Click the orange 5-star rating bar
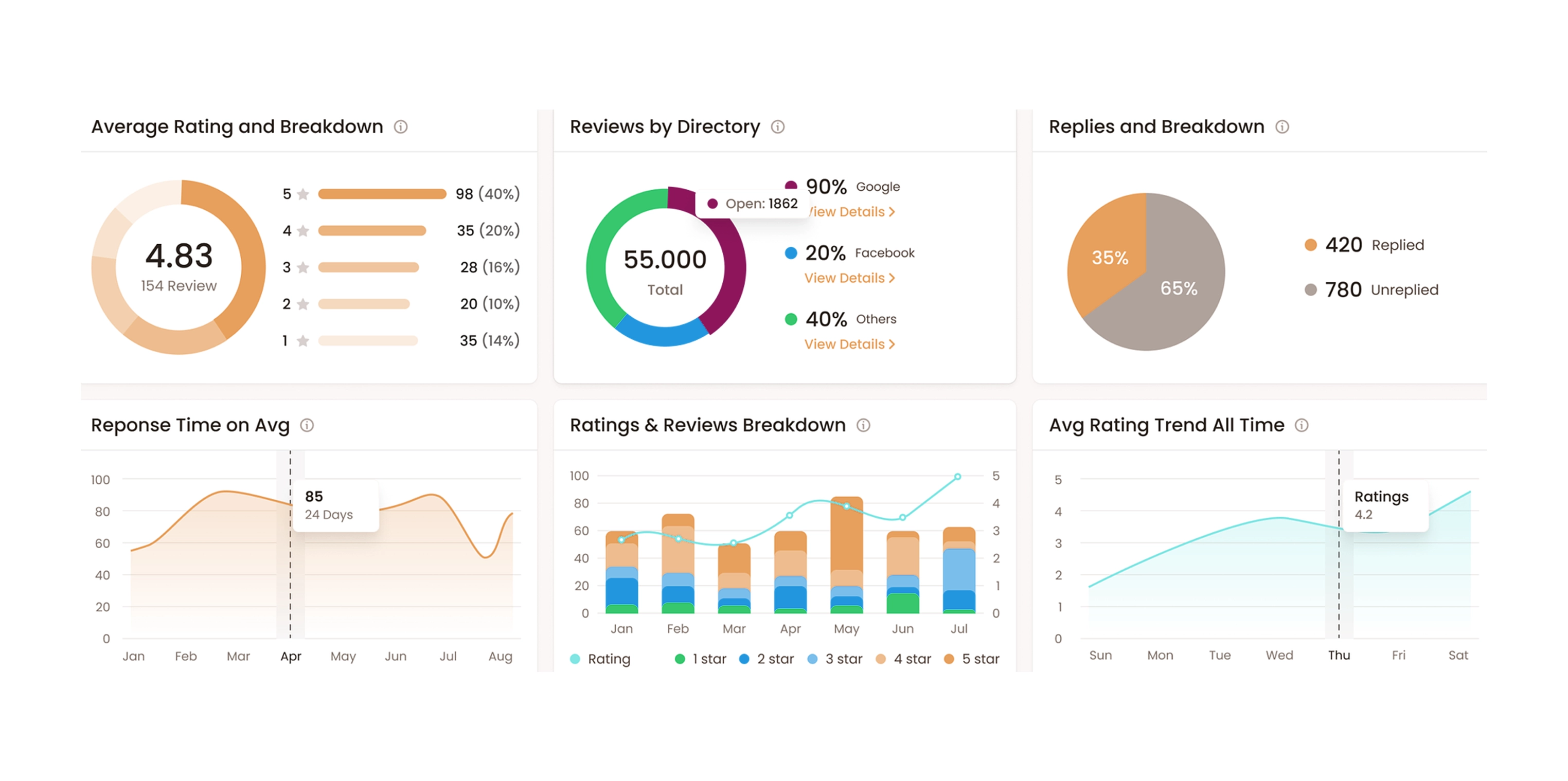The height and width of the screenshot is (781, 1568). 382,194
